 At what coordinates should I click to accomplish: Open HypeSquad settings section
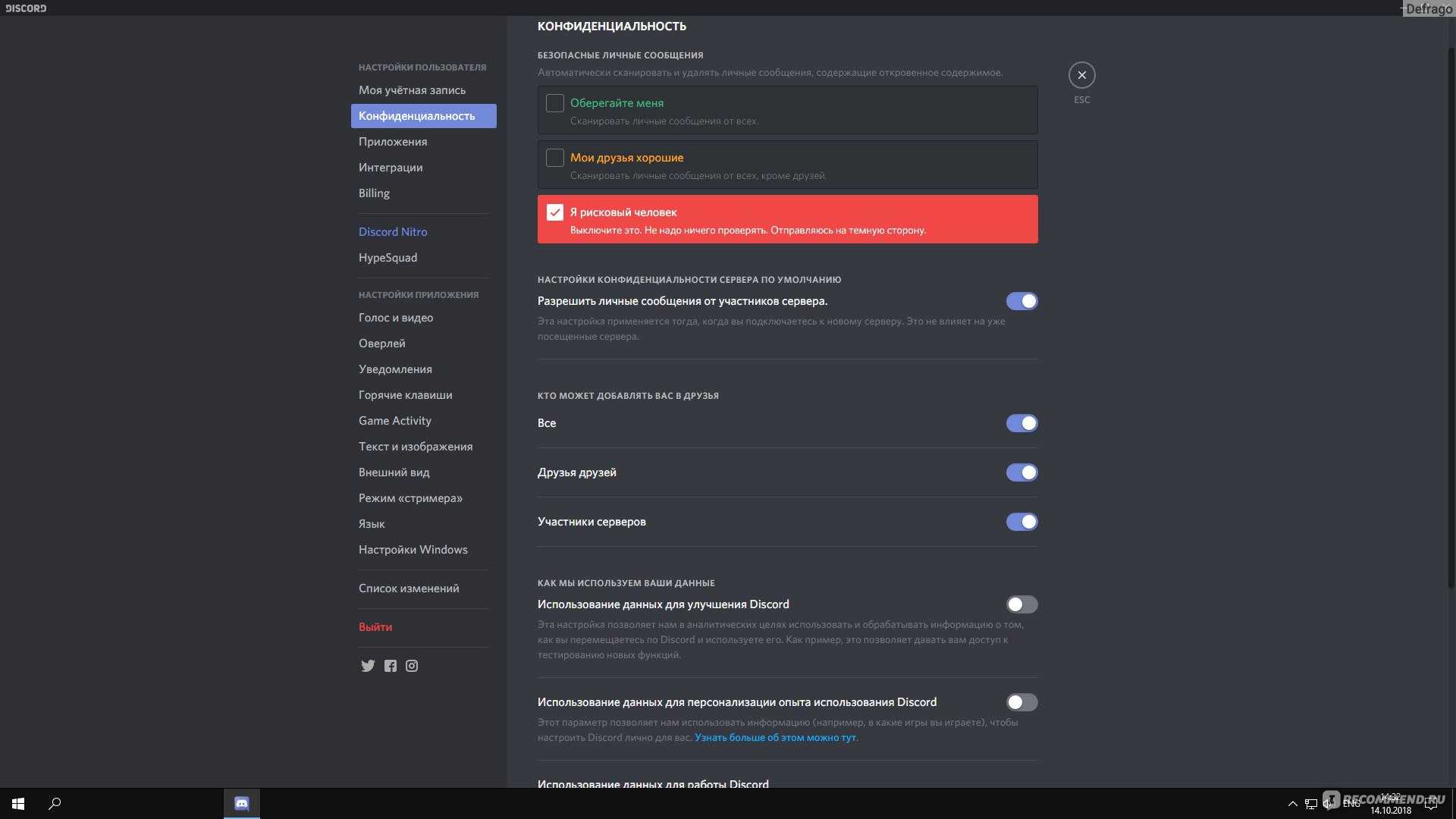[x=388, y=258]
